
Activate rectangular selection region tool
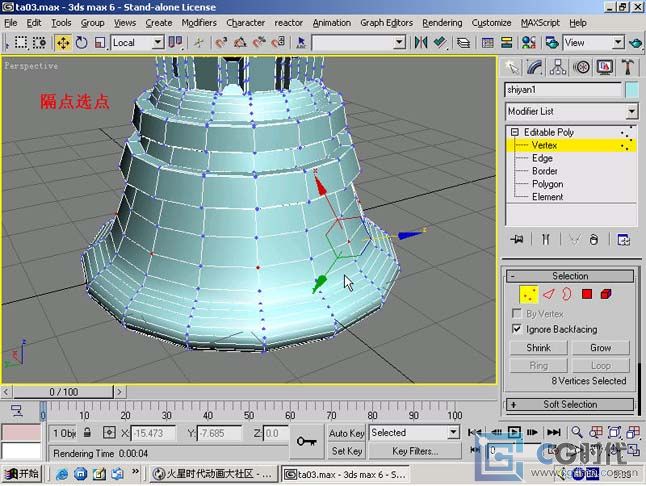(x=21, y=42)
